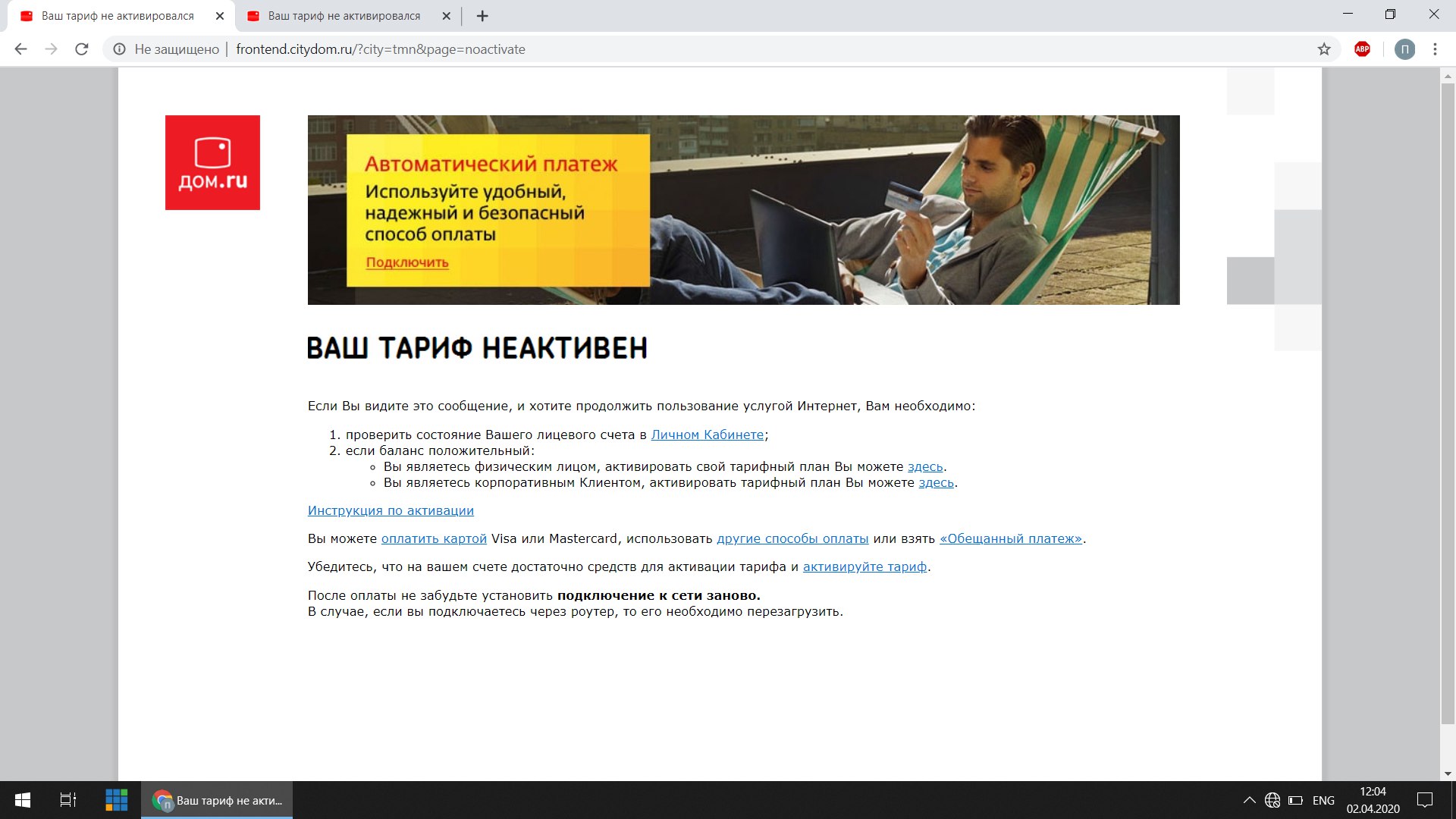Click the 'ВАШ ТАРИФ НЕАКТИВЕН' heading
This screenshot has height=819, width=1456.
pos(477,349)
